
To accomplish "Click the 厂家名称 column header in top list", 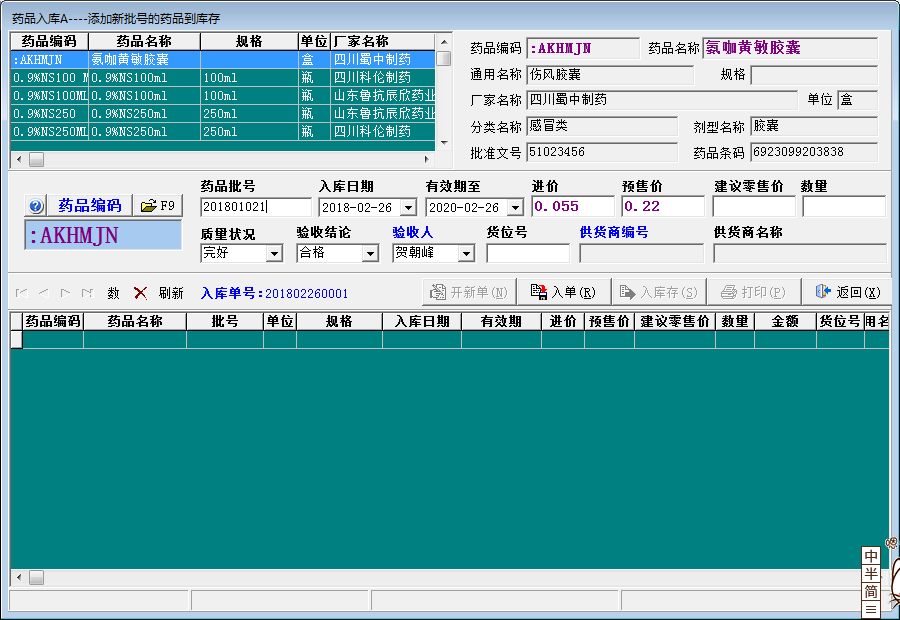I will [x=382, y=41].
